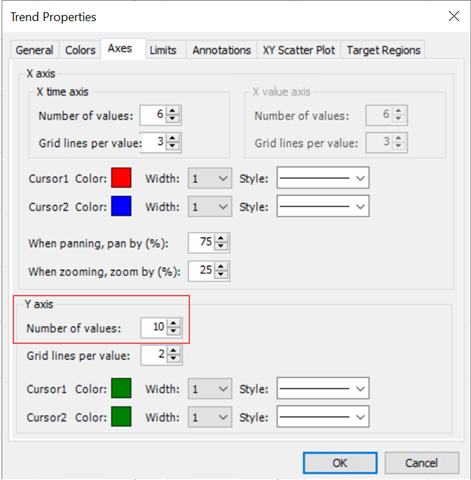This screenshot has height=480, width=471.
Task: Decrease Y axis Grid lines per value
Action: [x=173, y=359]
